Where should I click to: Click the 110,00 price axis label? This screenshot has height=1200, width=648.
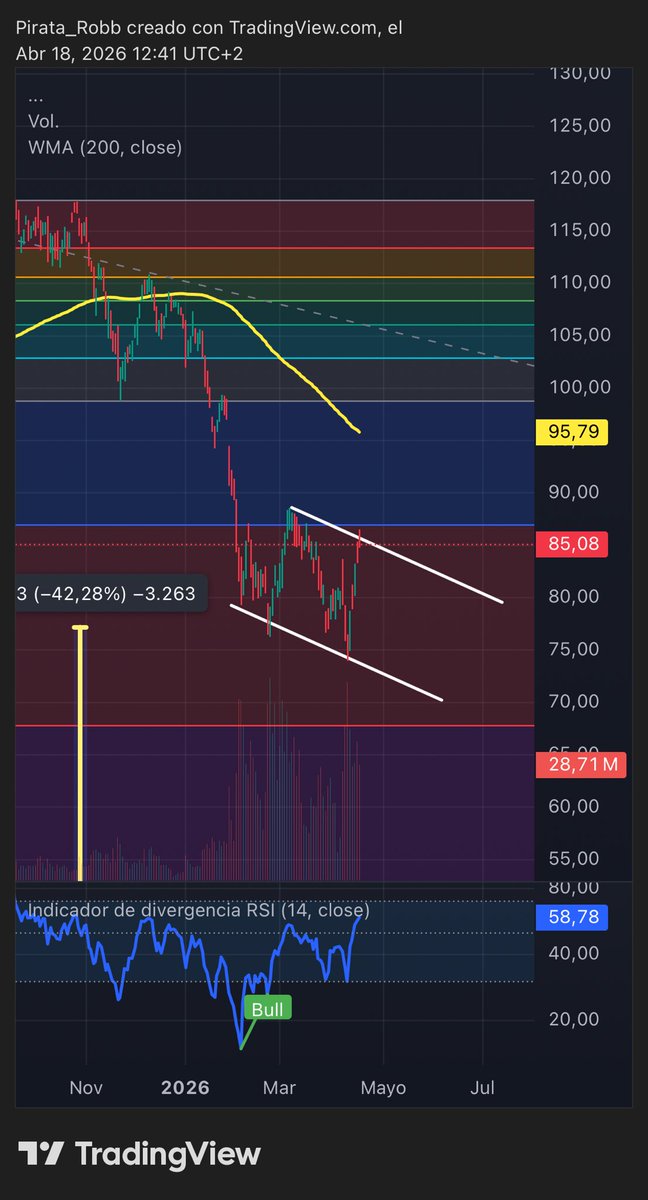[580, 282]
